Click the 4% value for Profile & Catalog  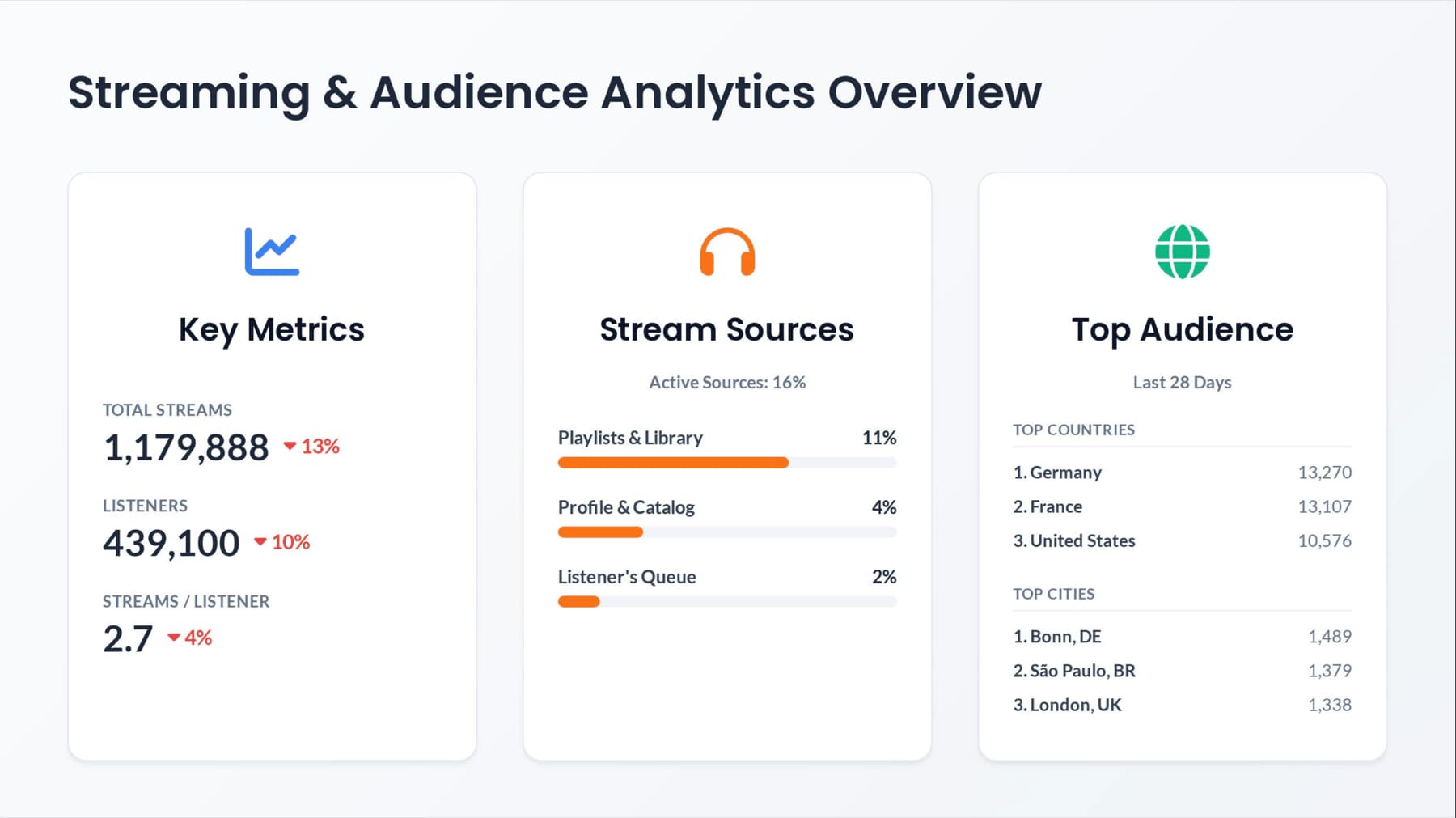[884, 507]
